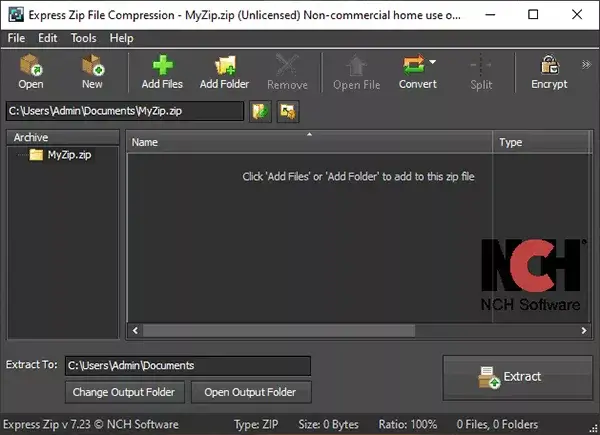
Task: Click the left arrow of horizontal scrollbar
Action: pyautogui.click(x=135, y=330)
